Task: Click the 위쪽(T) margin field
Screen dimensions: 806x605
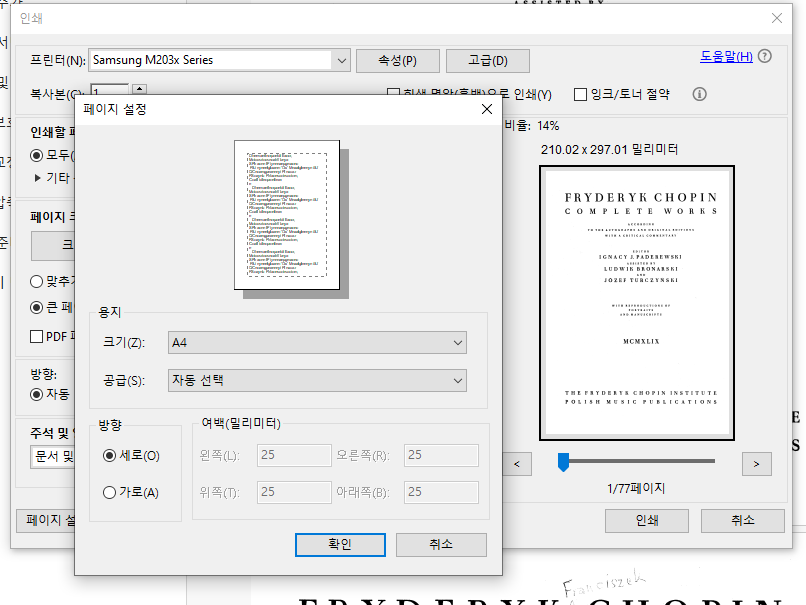Action: 294,492
